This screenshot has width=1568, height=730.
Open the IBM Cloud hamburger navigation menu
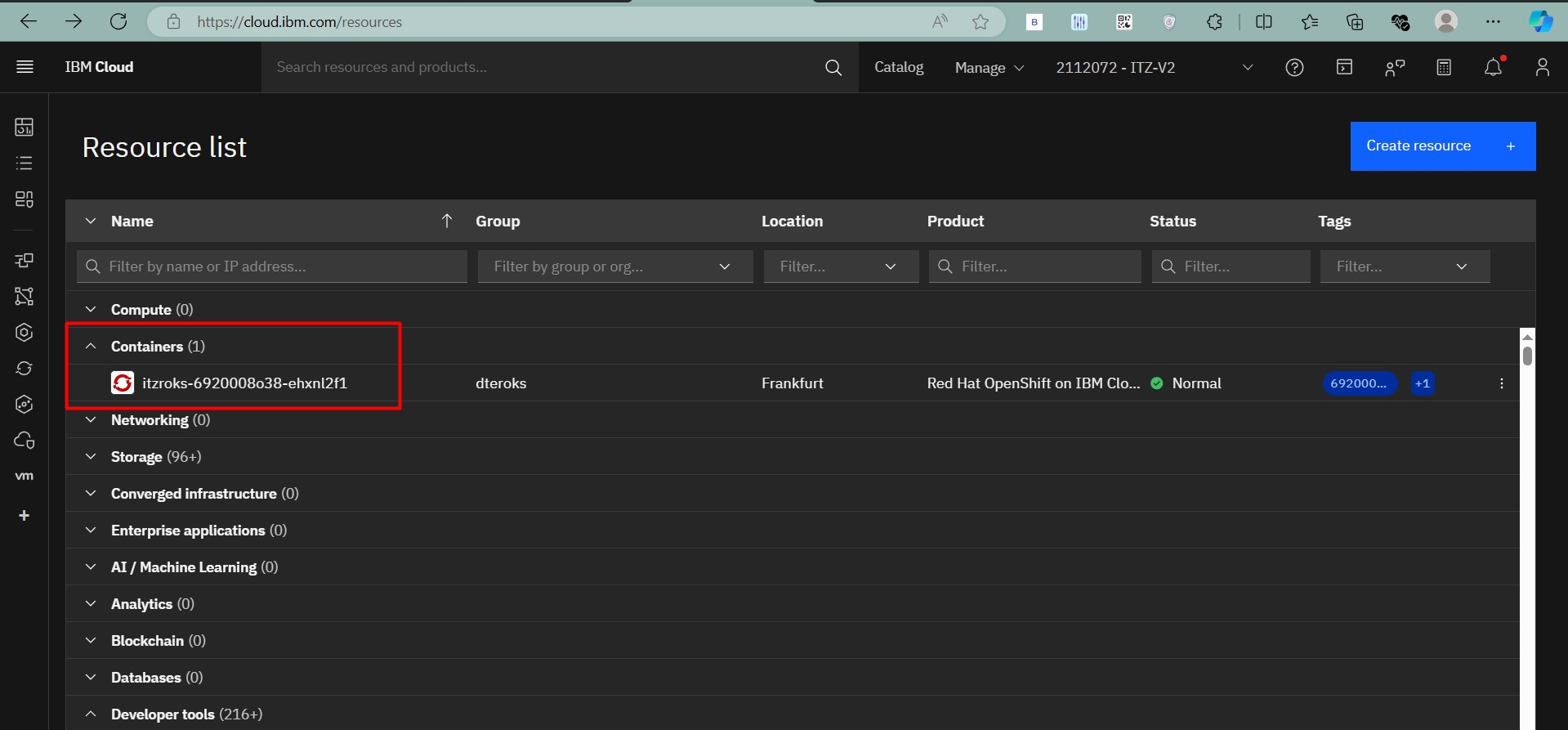25,67
